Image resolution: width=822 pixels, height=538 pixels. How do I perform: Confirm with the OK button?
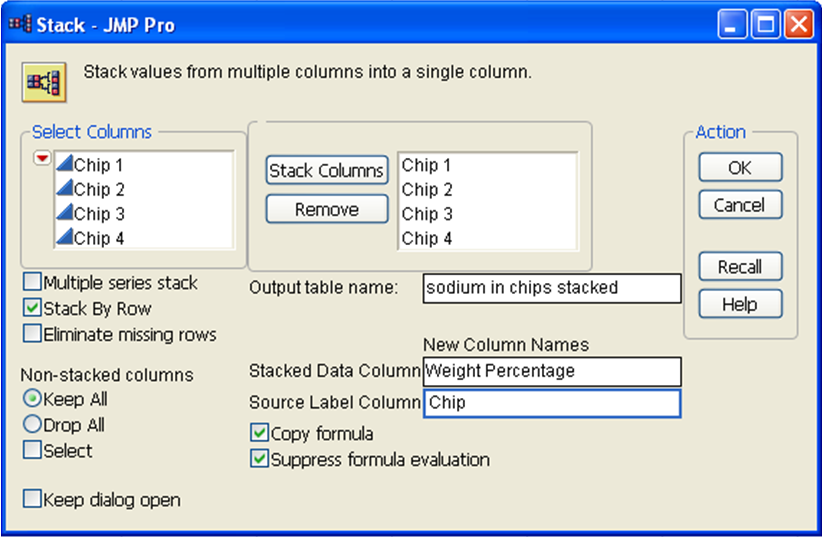740,168
